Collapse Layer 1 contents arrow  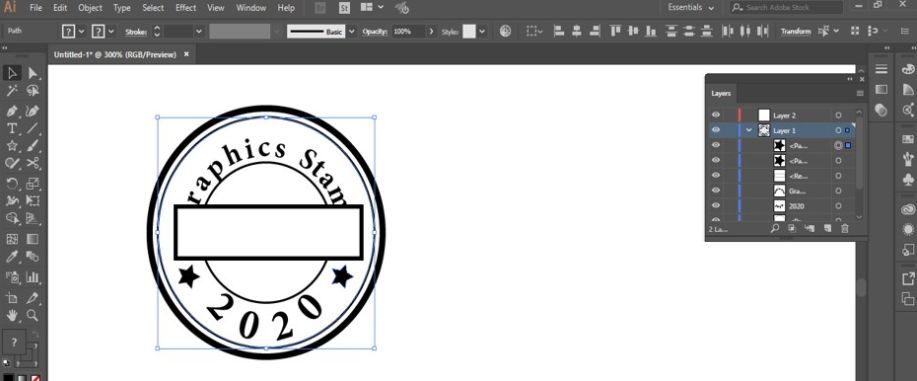(x=749, y=130)
